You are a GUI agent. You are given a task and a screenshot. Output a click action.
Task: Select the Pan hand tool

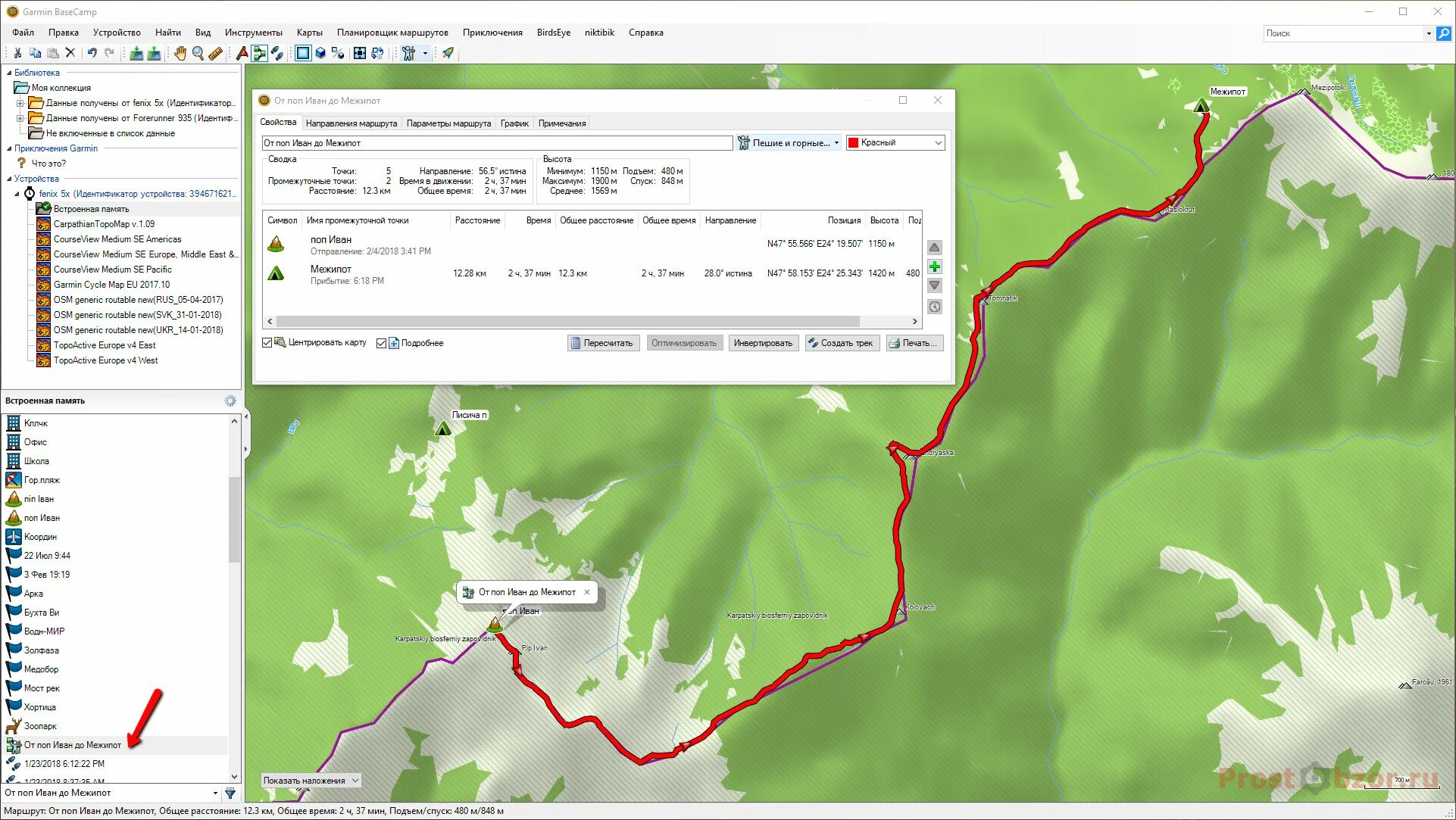pyautogui.click(x=180, y=53)
